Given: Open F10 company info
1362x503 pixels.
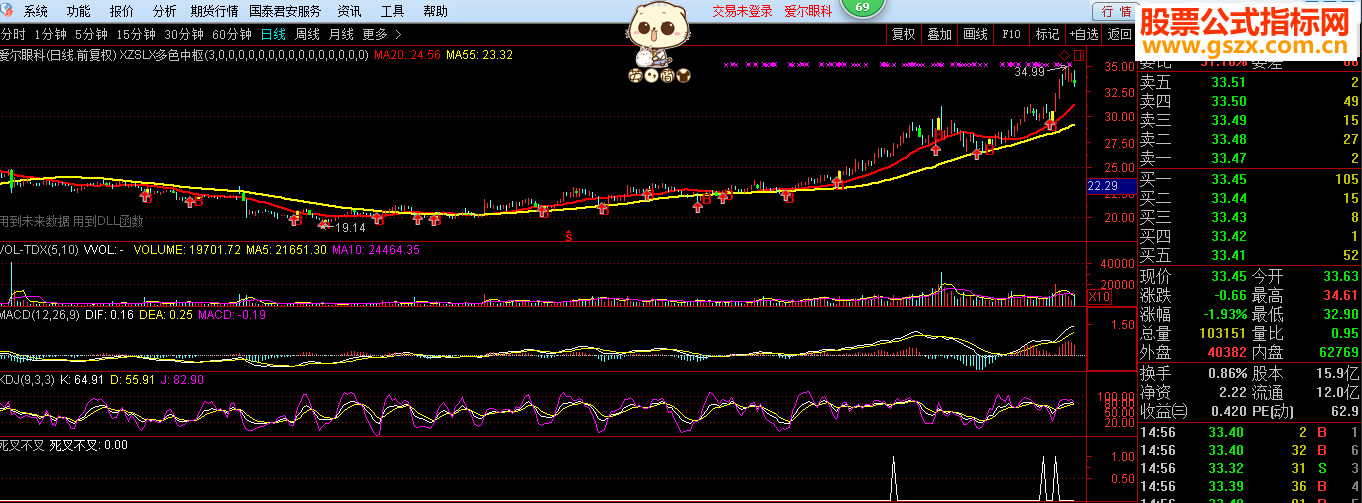Looking at the screenshot, I should (1011, 34).
